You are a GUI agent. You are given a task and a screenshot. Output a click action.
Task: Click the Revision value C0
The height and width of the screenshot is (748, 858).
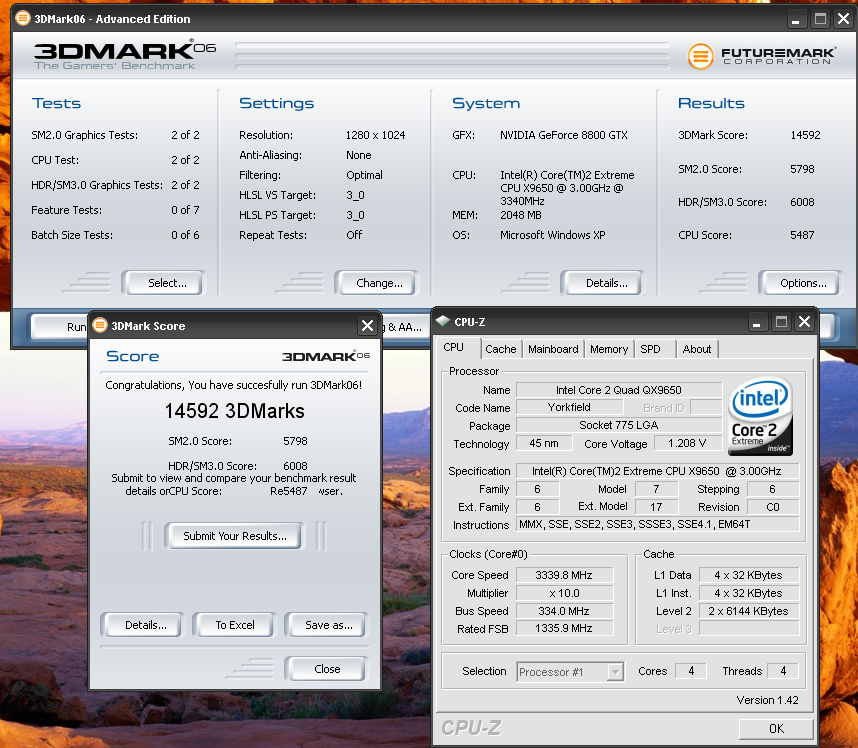click(773, 507)
